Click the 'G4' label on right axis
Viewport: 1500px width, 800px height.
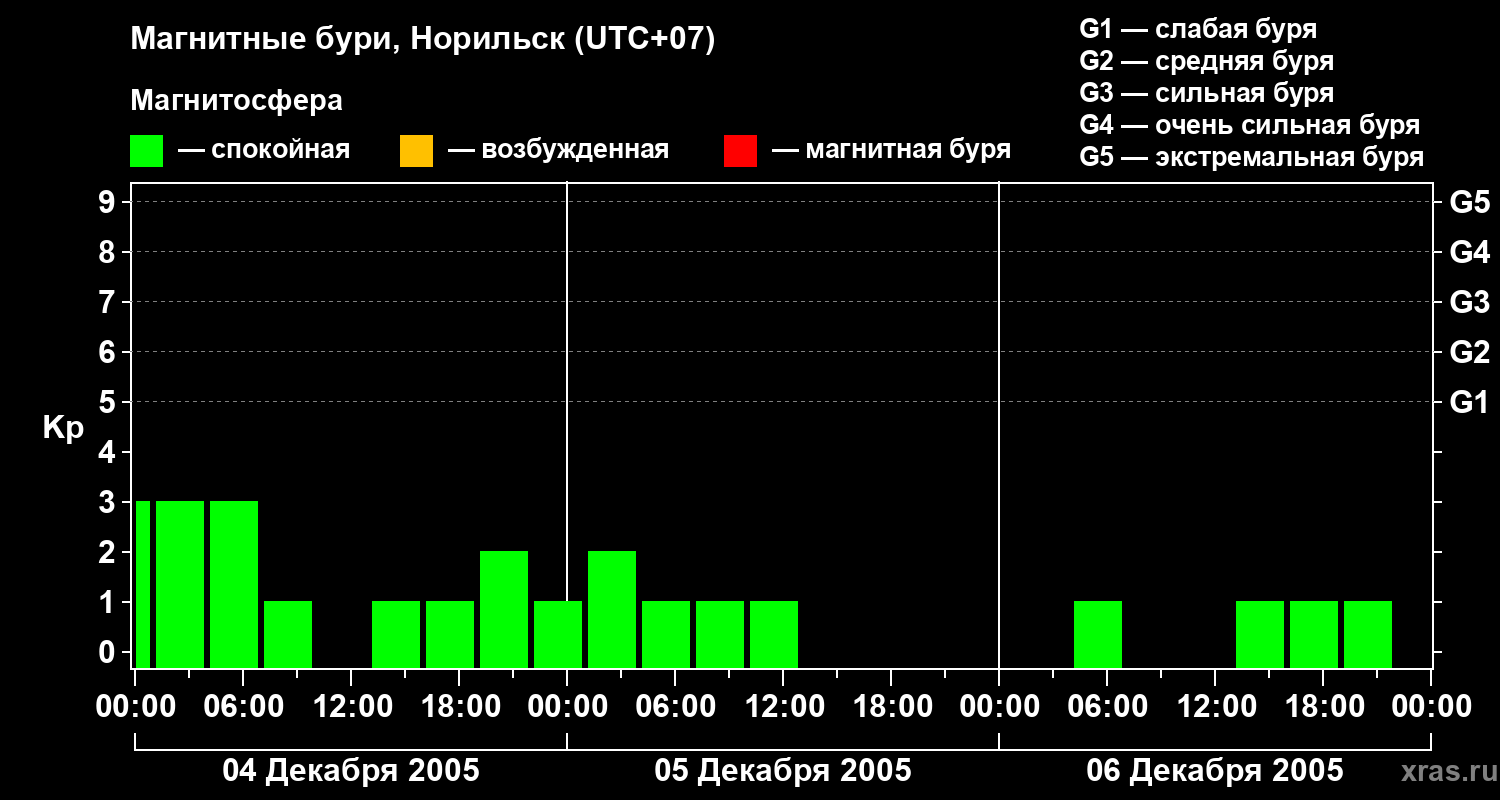click(1470, 252)
